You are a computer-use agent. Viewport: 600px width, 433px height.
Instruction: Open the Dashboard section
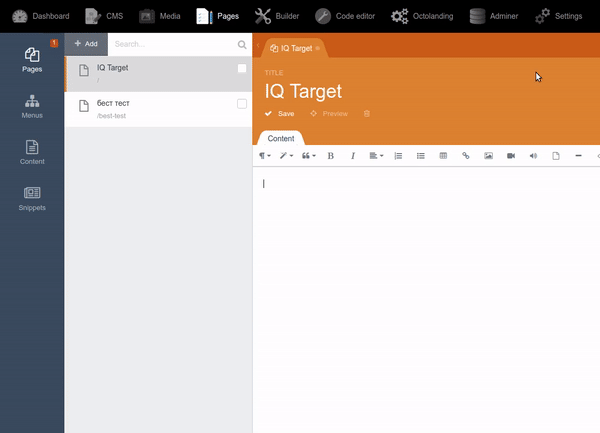[x=41, y=16]
